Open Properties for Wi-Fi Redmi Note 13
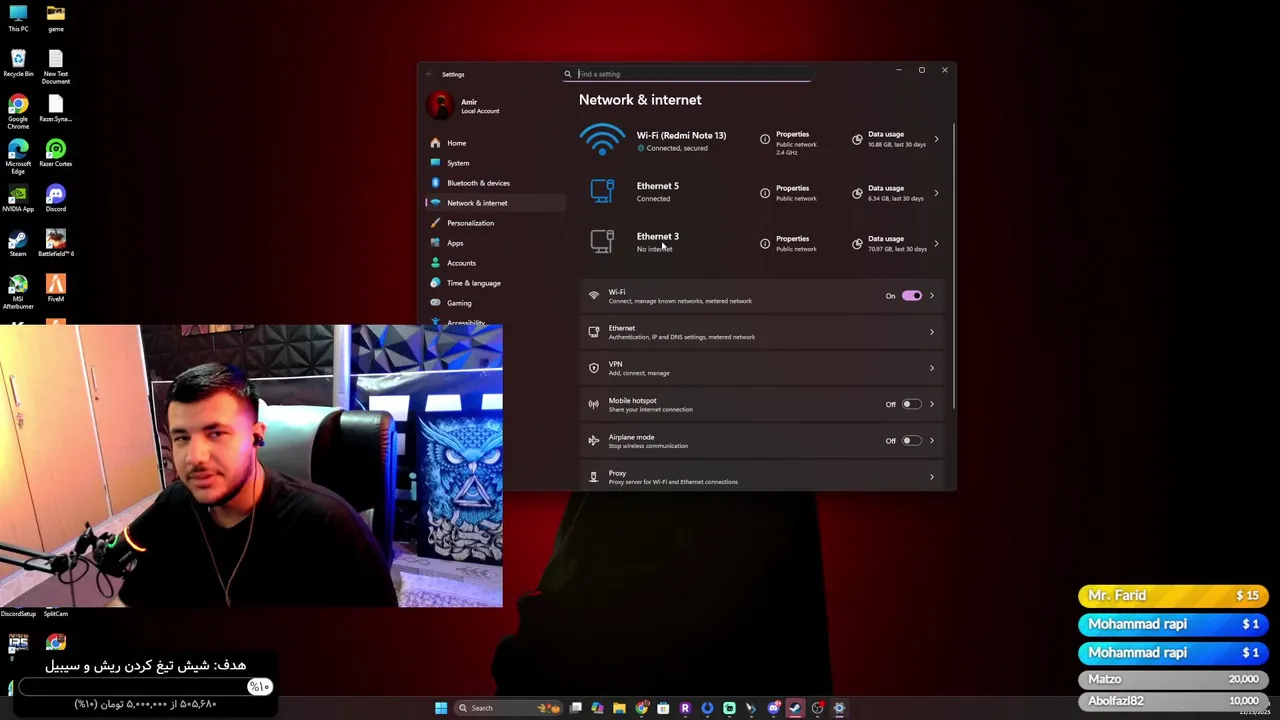Image resolution: width=1280 pixels, height=720 pixels. (x=789, y=142)
